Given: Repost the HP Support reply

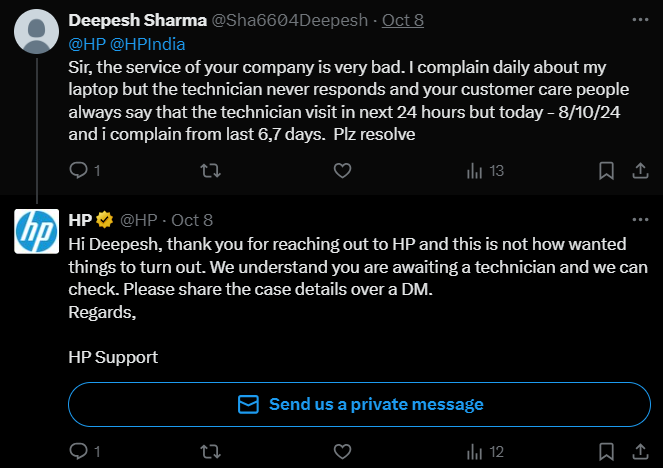Looking at the screenshot, I should (x=211, y=452).
